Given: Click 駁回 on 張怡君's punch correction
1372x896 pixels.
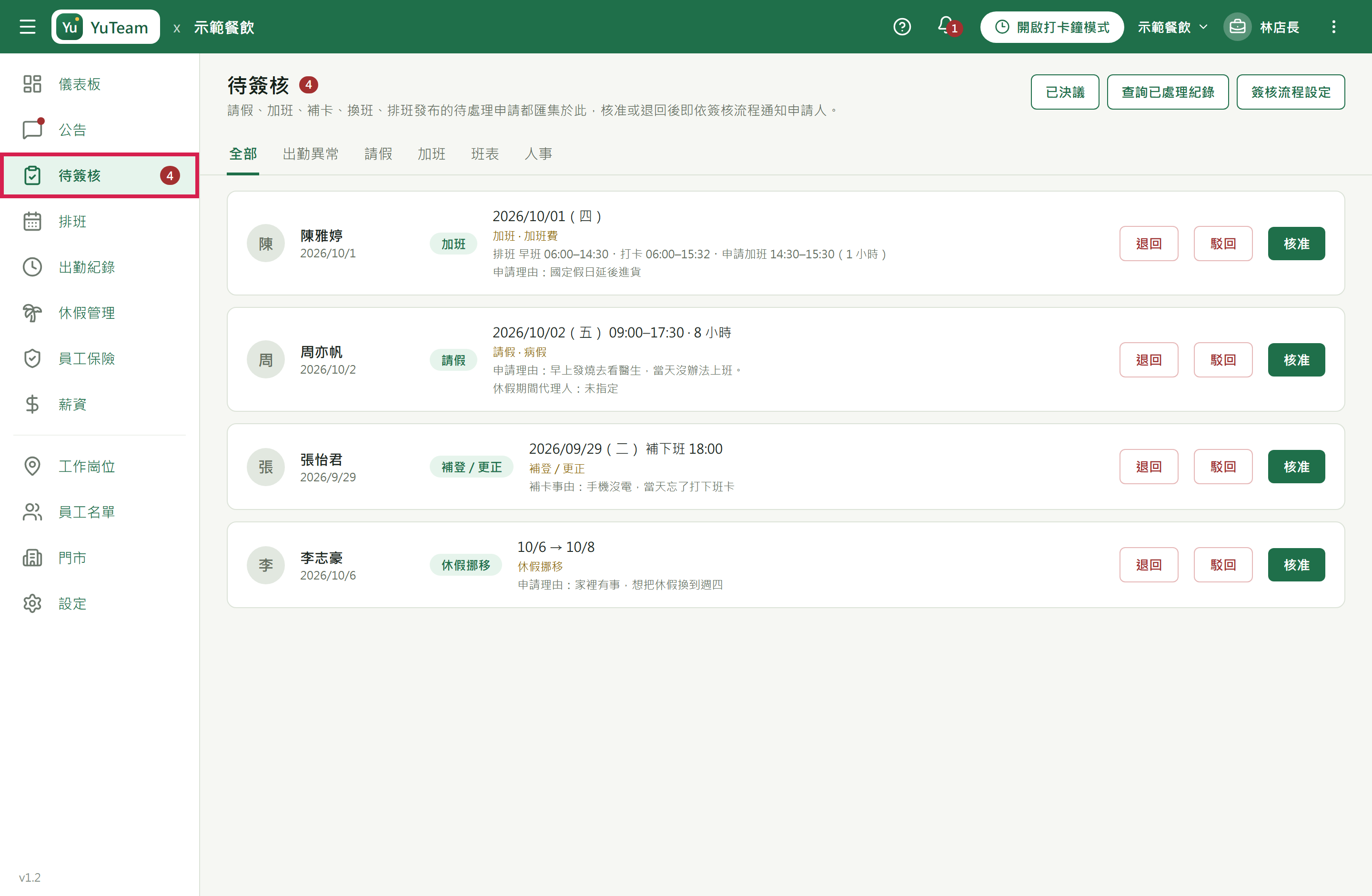Looking at the screenshot, I should tap(1223, 467).
